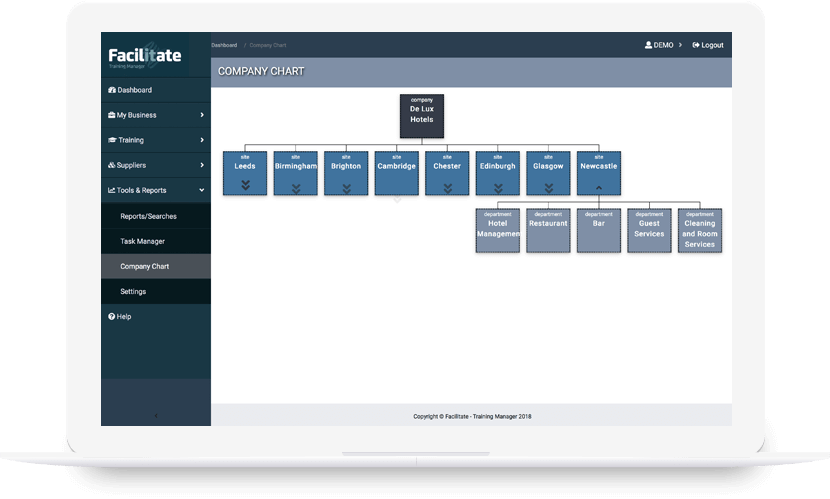Viewport: 830px width, 499px height.
Task: Click the Suppliers people icon
Action: pyautogui.click(x=112, y=165)
